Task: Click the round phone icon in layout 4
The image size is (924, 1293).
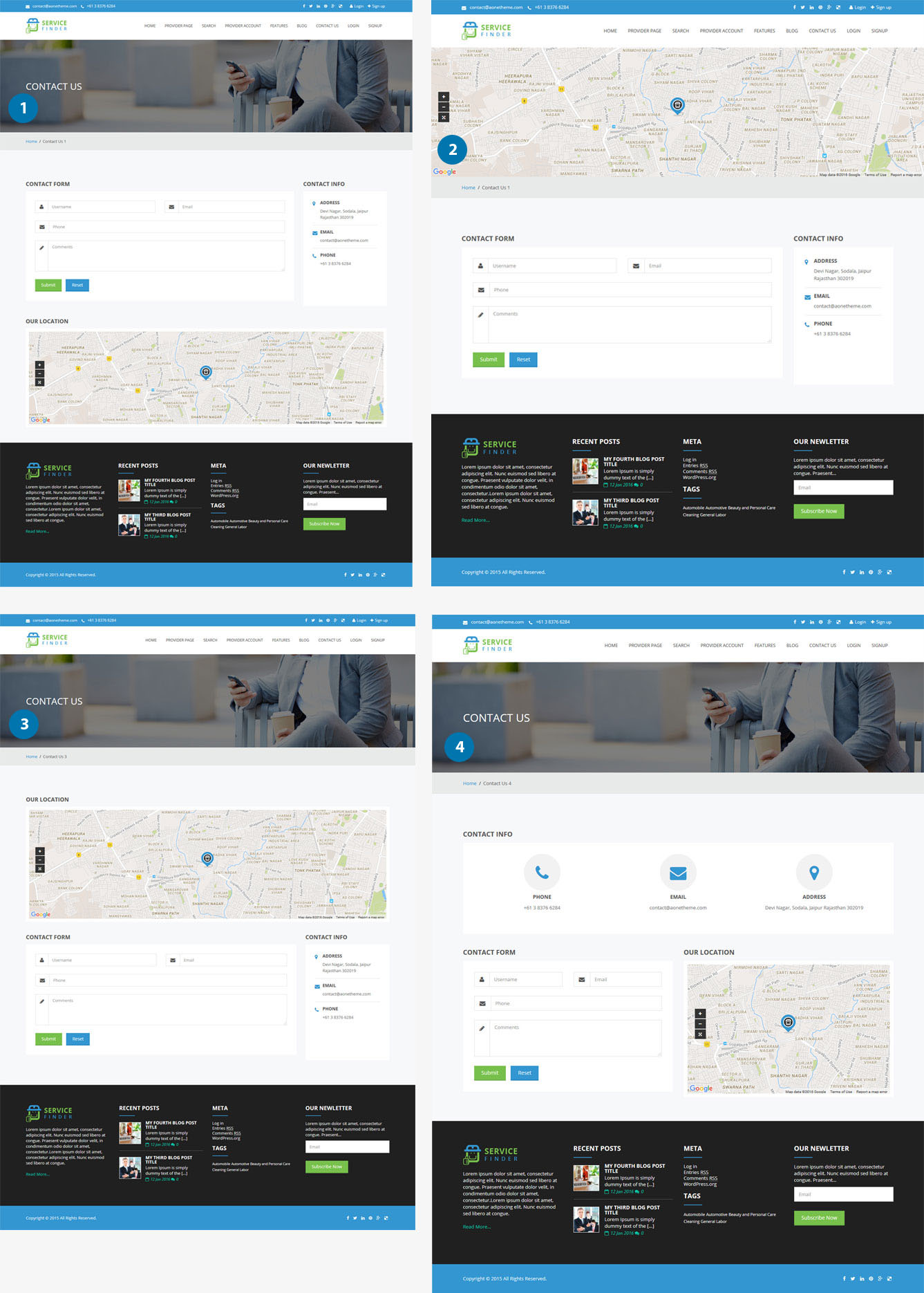Action: [542, 873]
